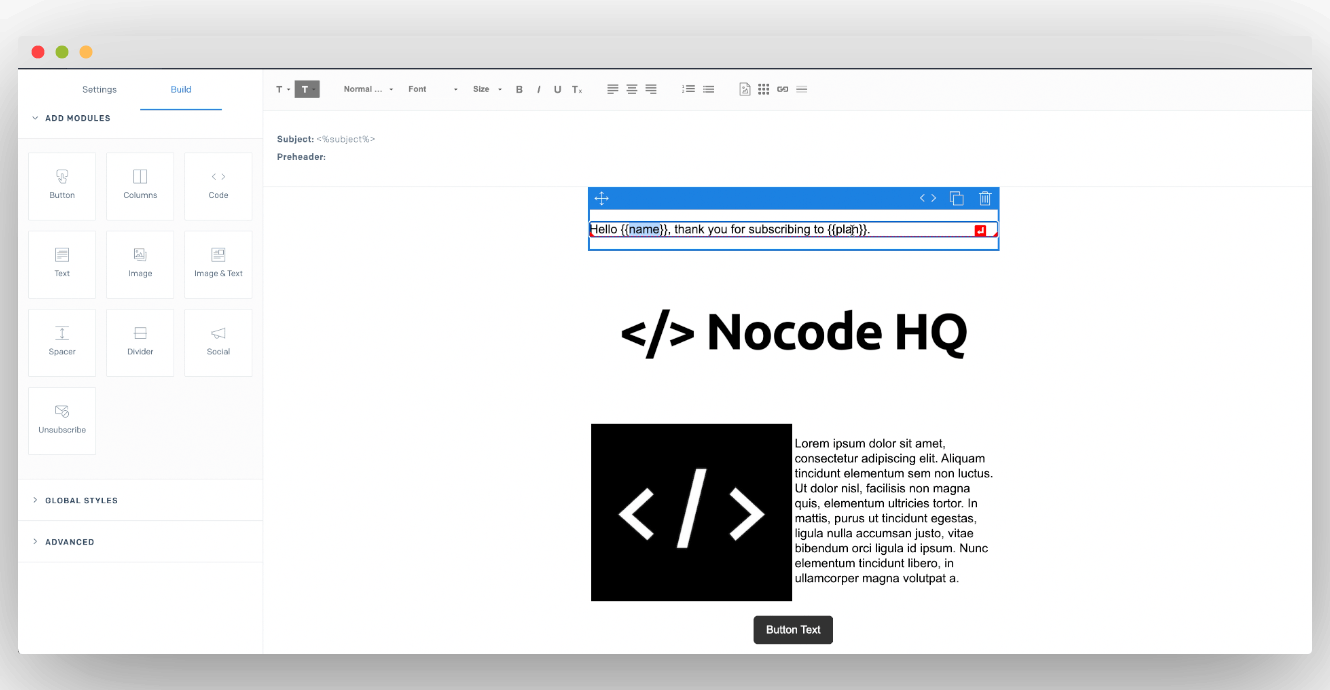
Task: Delete the selected text block
Action: (985, 198)
